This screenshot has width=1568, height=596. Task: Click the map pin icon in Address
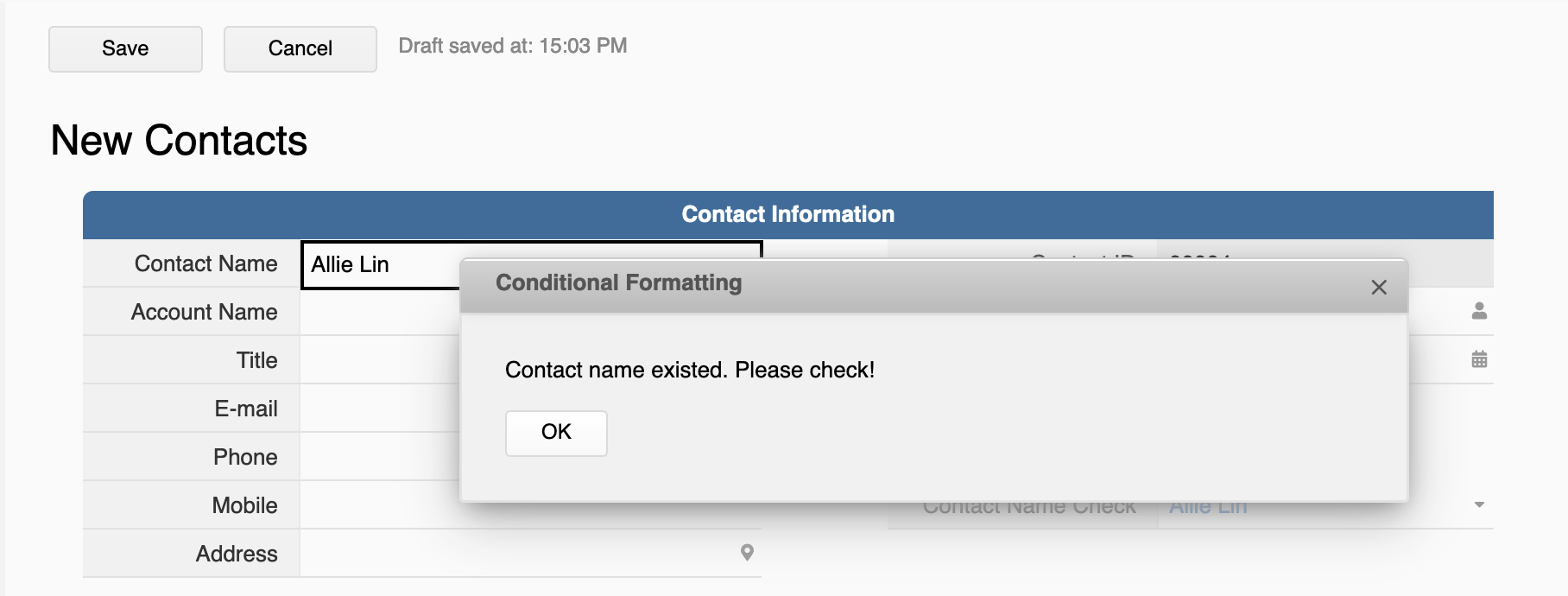[747, 553]
